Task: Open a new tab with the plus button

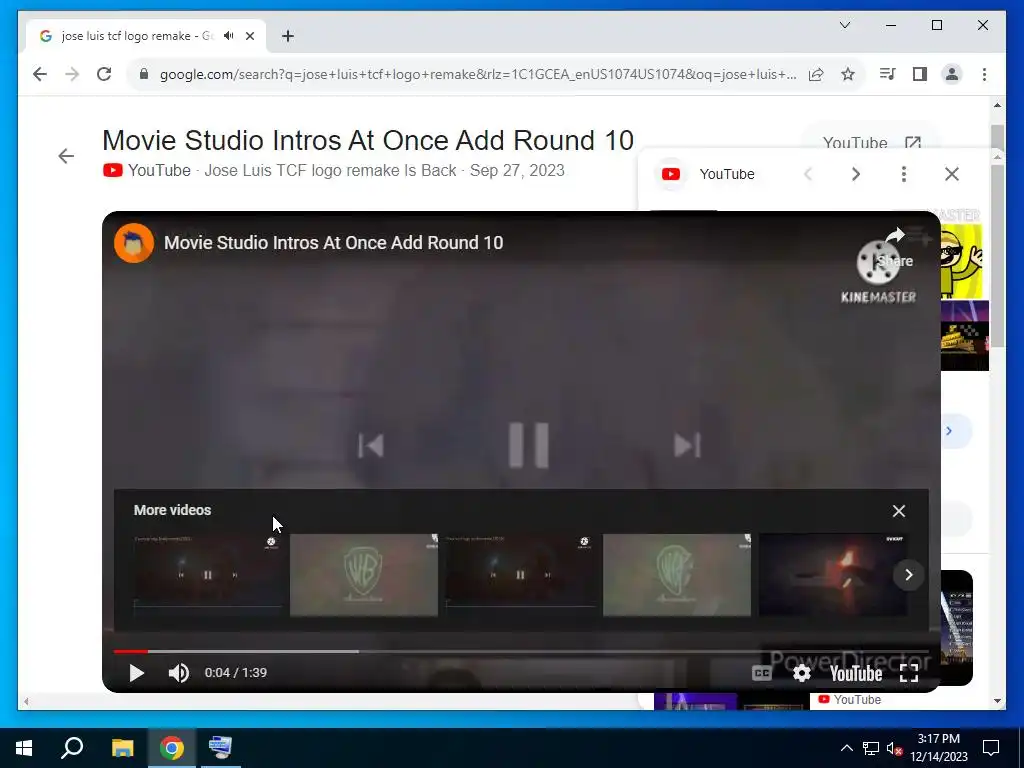Action: click(287, 36)
